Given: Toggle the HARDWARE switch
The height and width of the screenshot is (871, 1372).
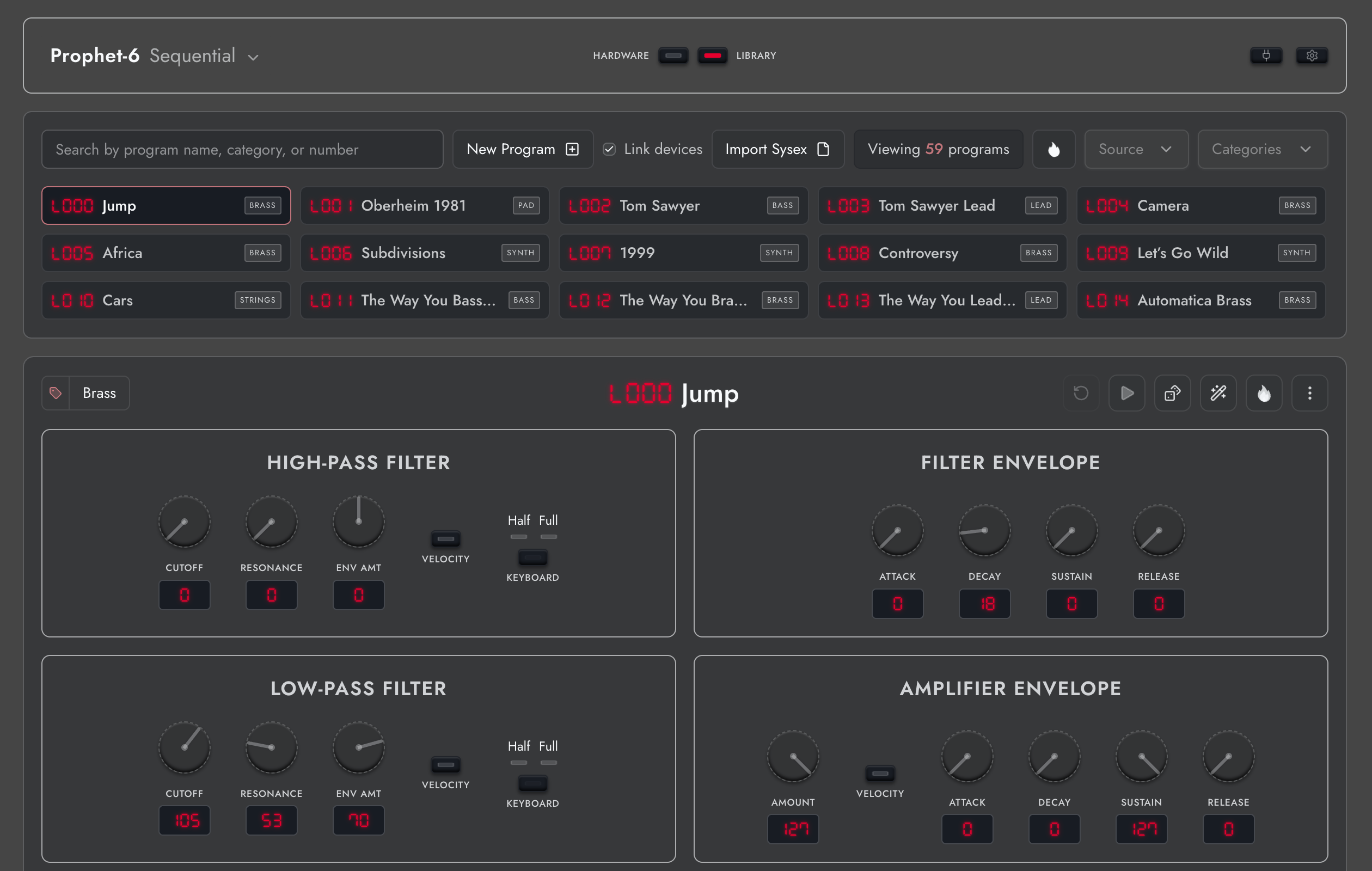Looking at the screenshot, I should coord(673,56).
